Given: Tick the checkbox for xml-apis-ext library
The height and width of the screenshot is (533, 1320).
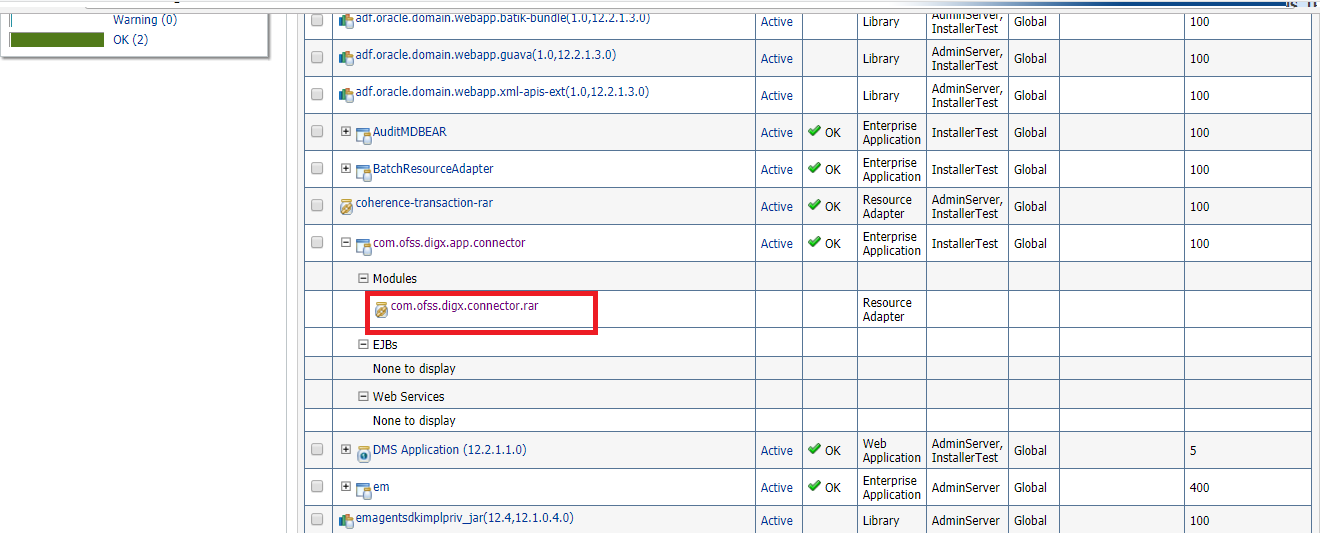Looking at the screenshot, I should [x=317, y=94].
